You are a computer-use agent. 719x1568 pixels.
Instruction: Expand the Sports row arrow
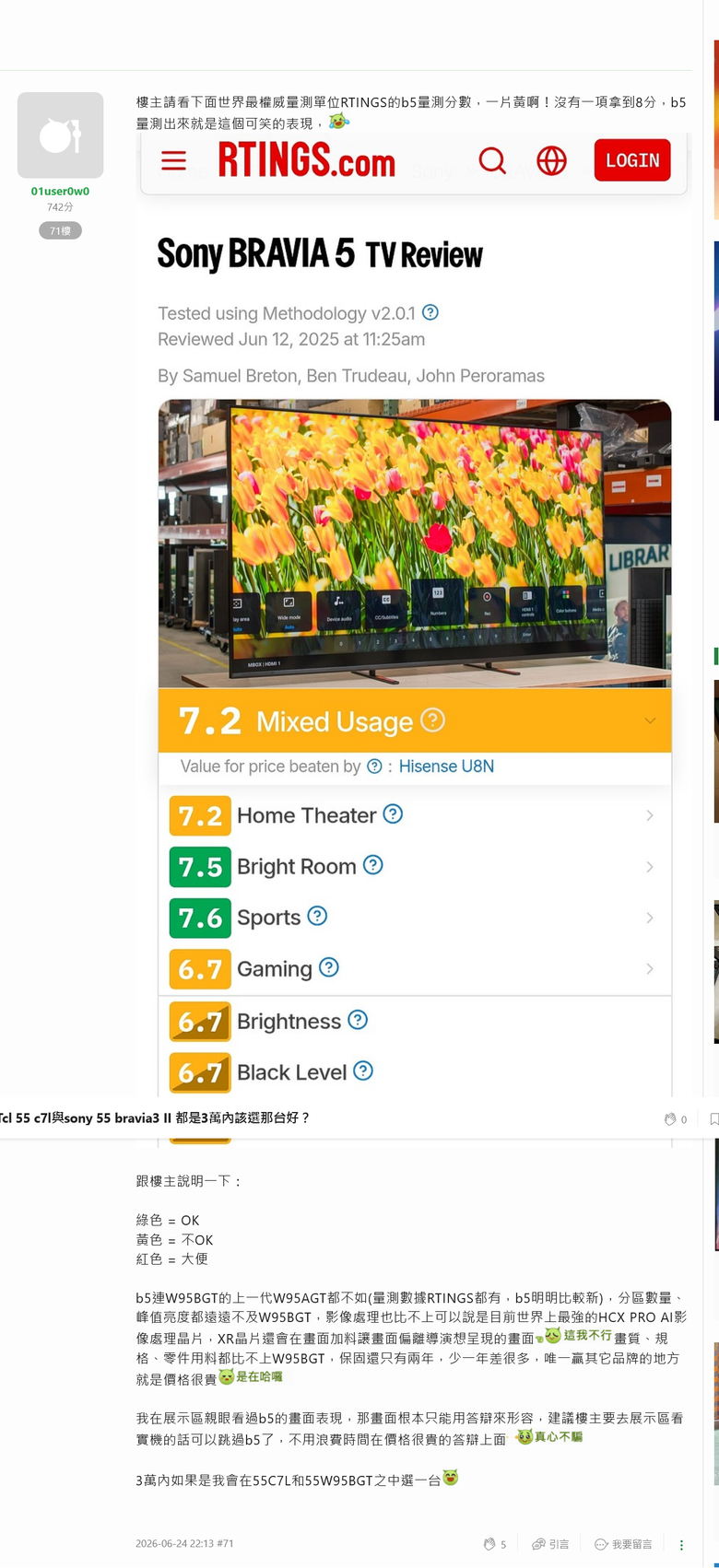(x=650, y=918)
